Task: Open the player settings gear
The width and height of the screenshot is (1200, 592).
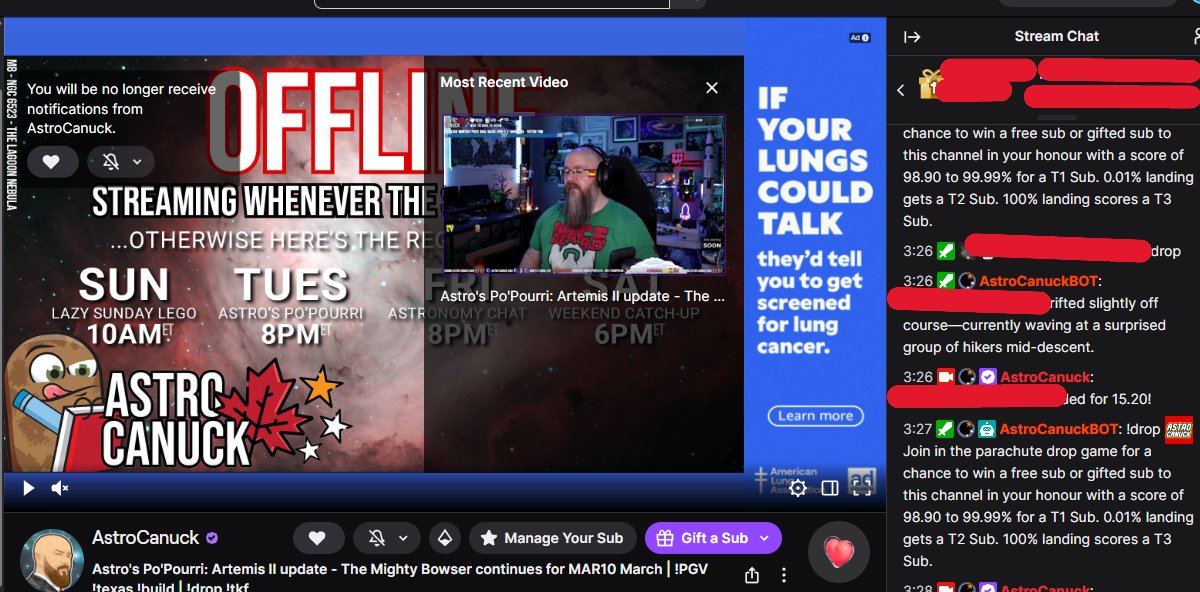Action: click(x=798, y=488)
